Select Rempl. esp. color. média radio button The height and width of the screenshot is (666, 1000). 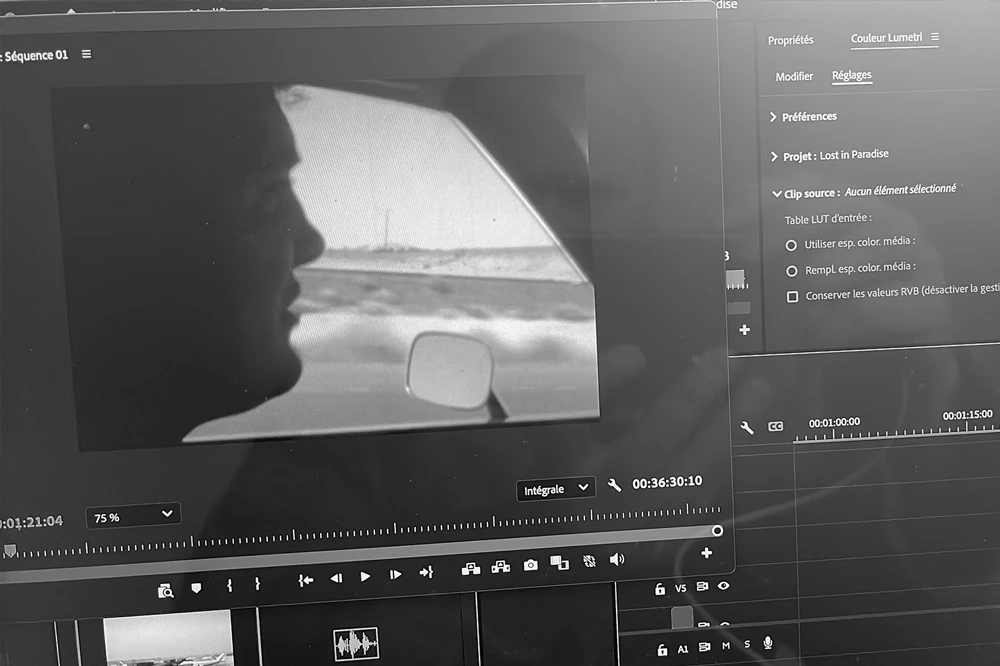click(791, 271)
